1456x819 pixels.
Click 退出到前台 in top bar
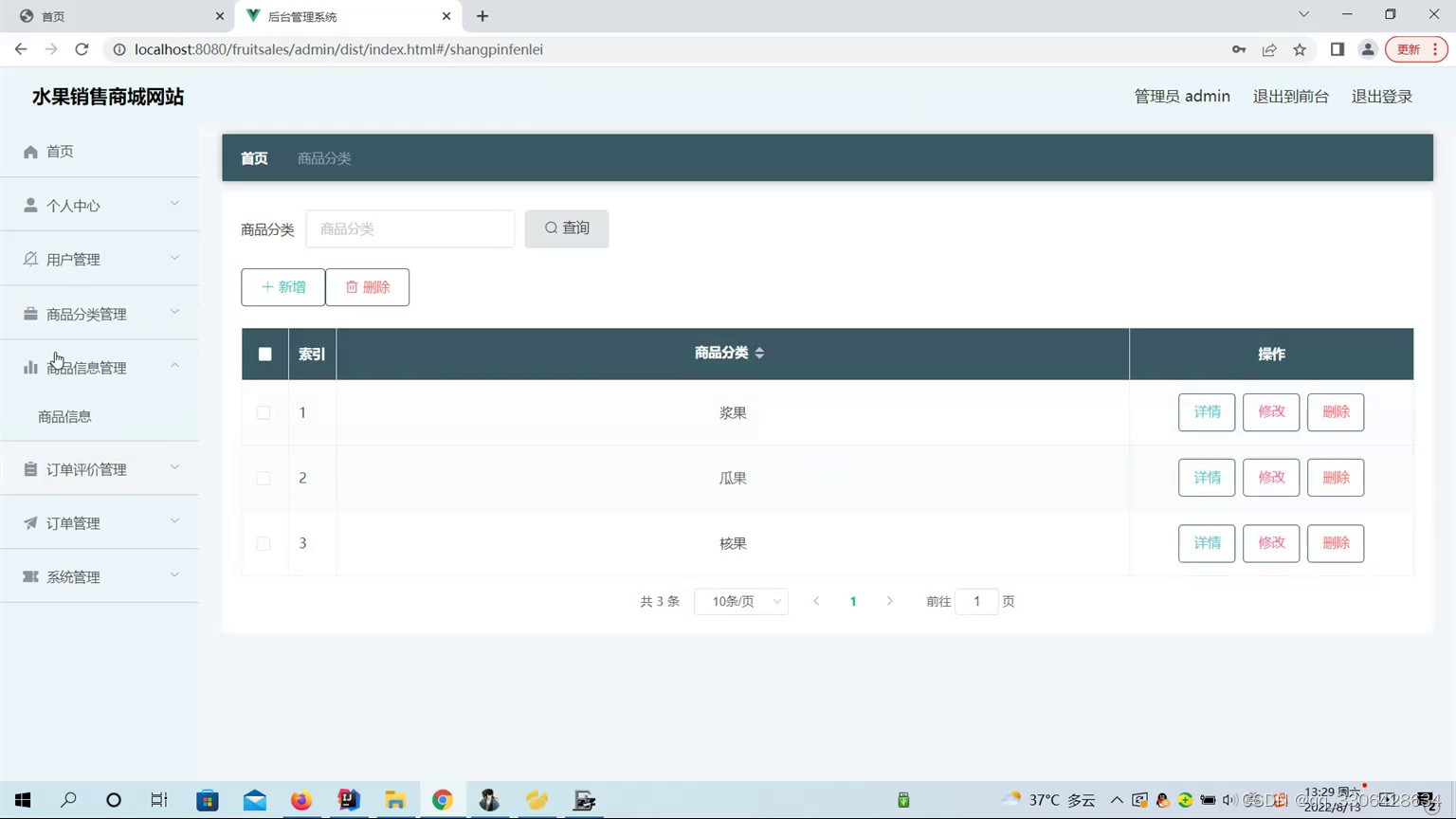pyautogui.click(x=1291, y=96)
